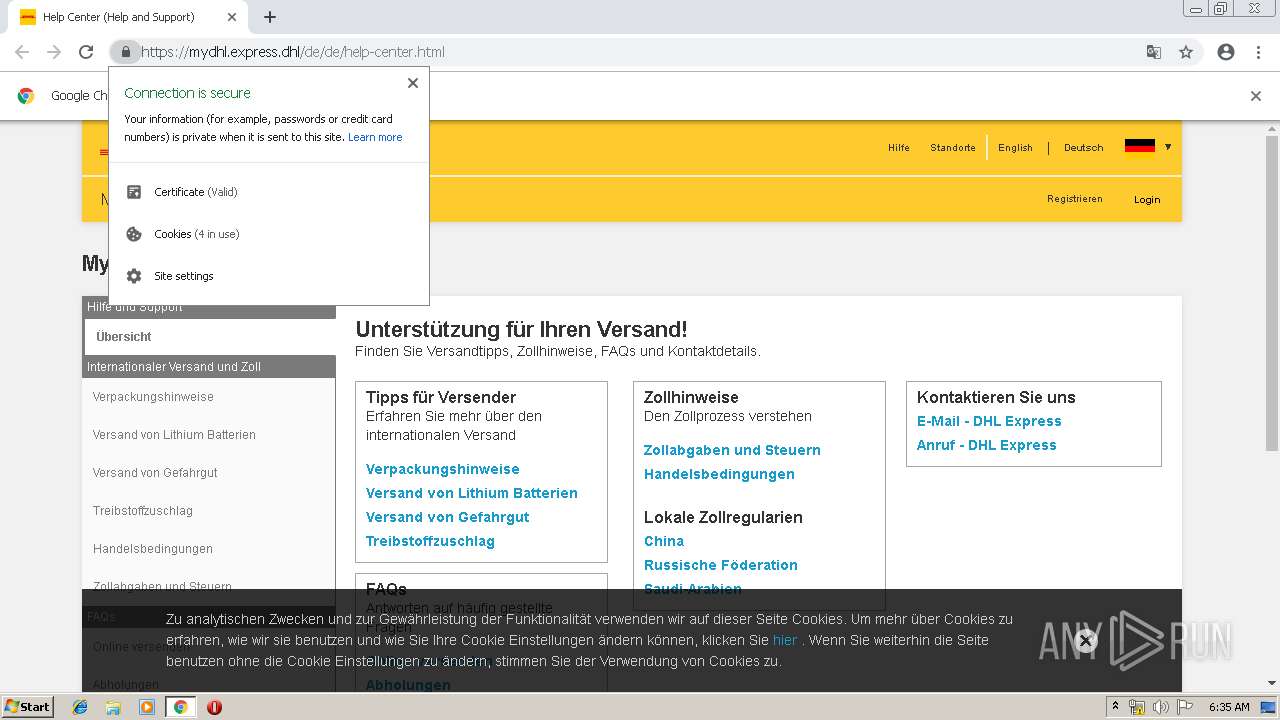Image resolution: width=1280 pixels, height=720 pixels.
Task: Open the Chrome three-dot menu
Action: [x=1258, y=52]
